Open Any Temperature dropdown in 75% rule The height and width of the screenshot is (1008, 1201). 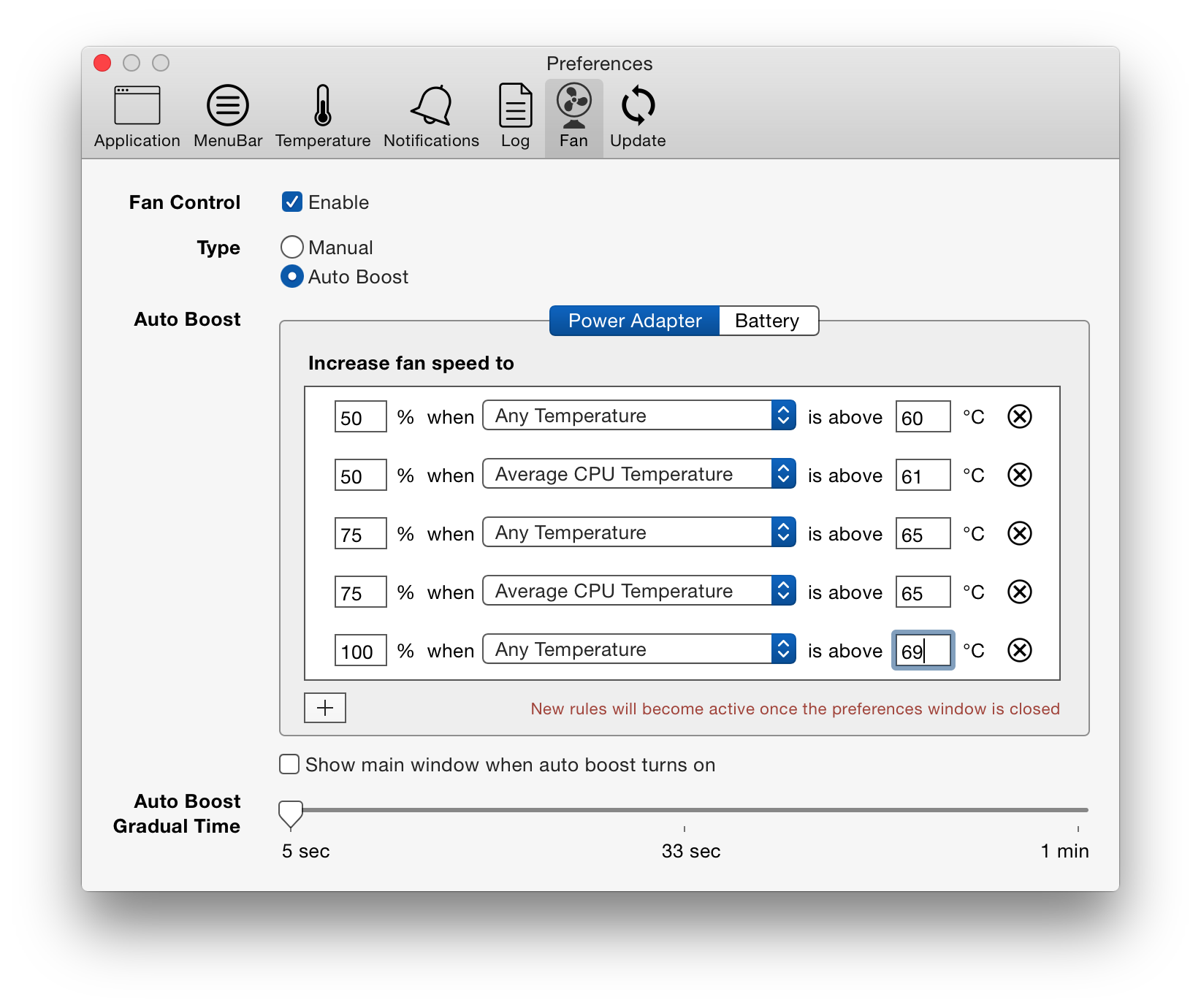[639, 532]
